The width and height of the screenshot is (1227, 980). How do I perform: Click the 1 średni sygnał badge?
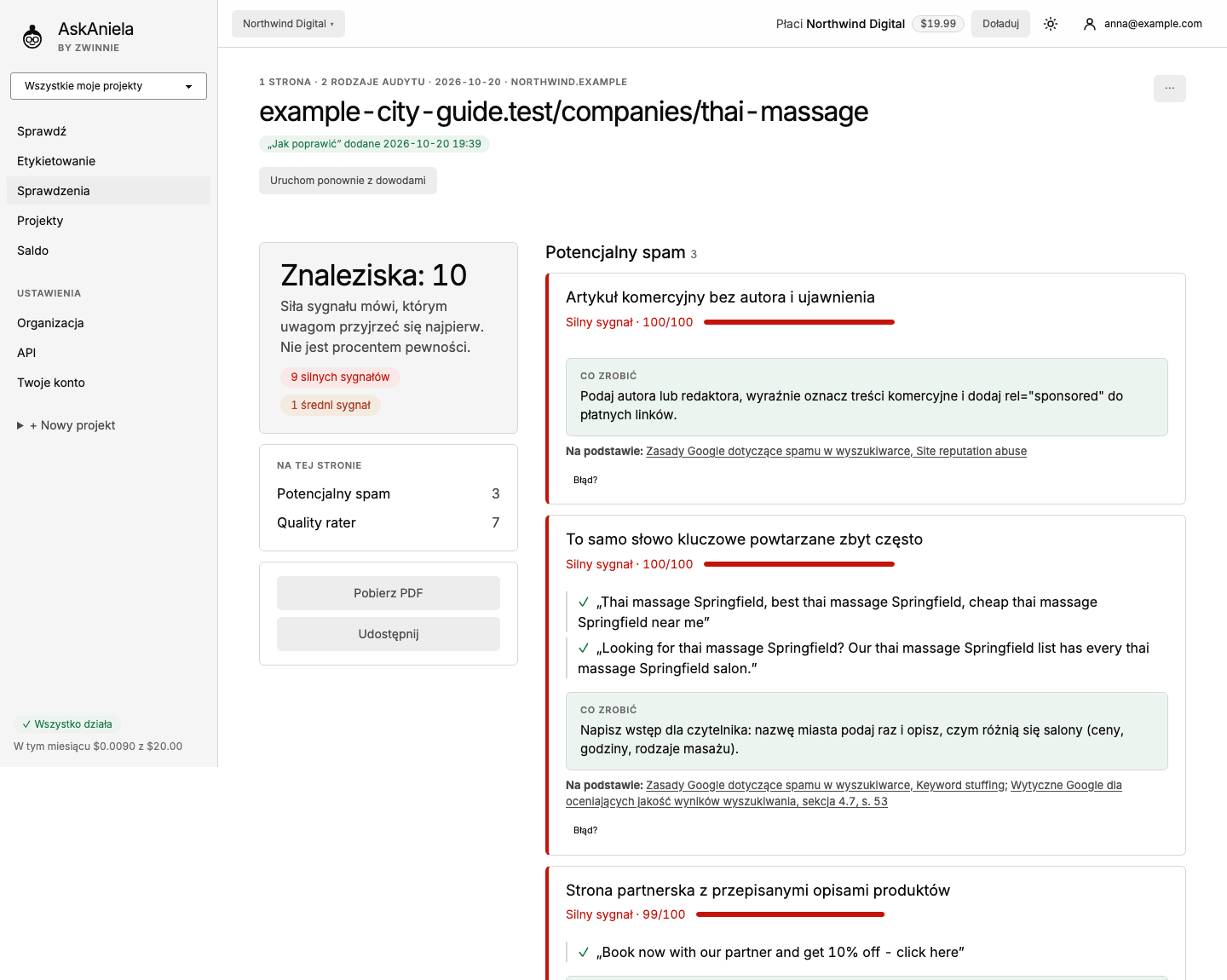[x=331, y=406]
